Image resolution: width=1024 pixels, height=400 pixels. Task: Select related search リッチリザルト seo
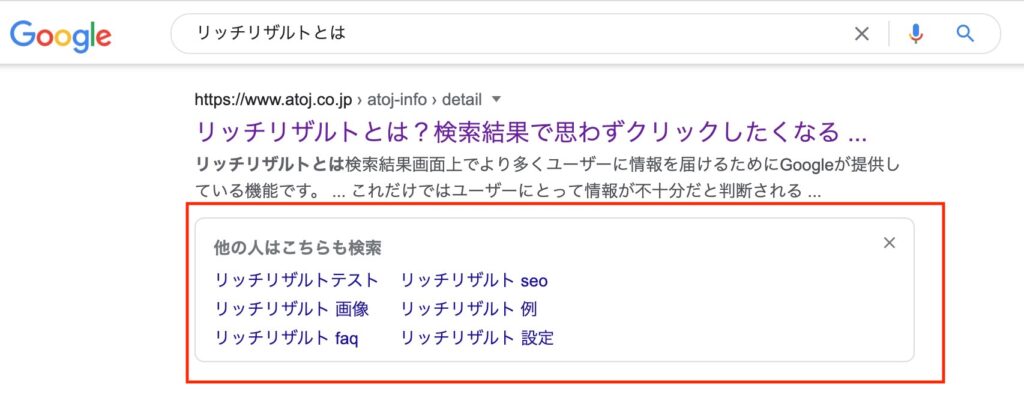473,280
